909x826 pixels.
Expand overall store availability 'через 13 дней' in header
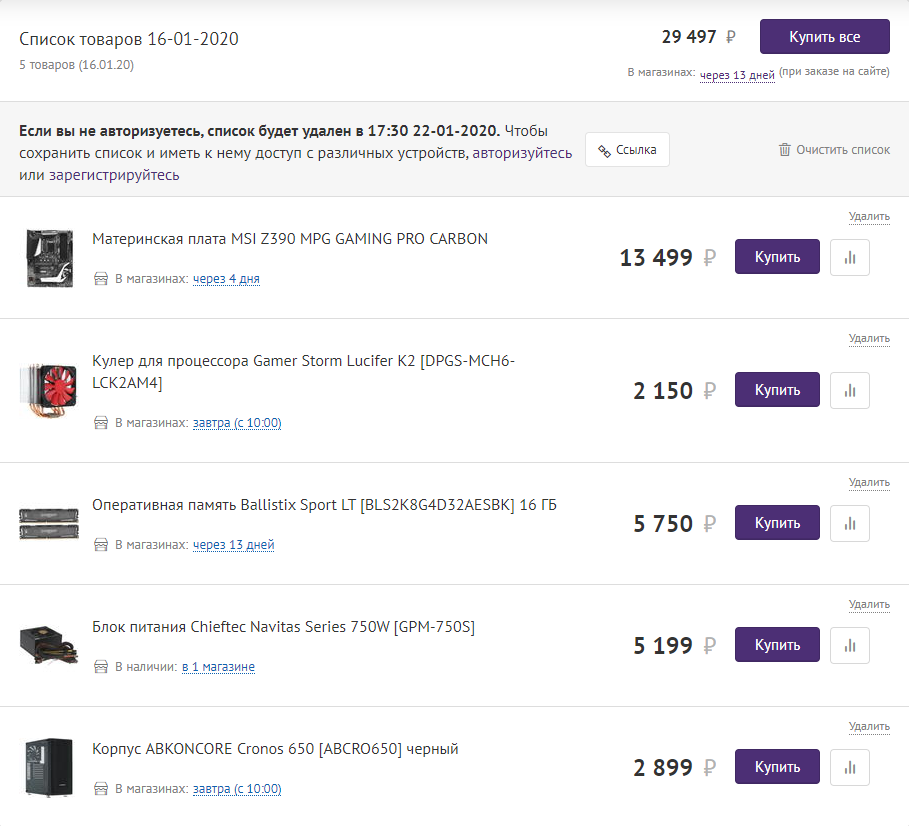click(x=737, y=74)
